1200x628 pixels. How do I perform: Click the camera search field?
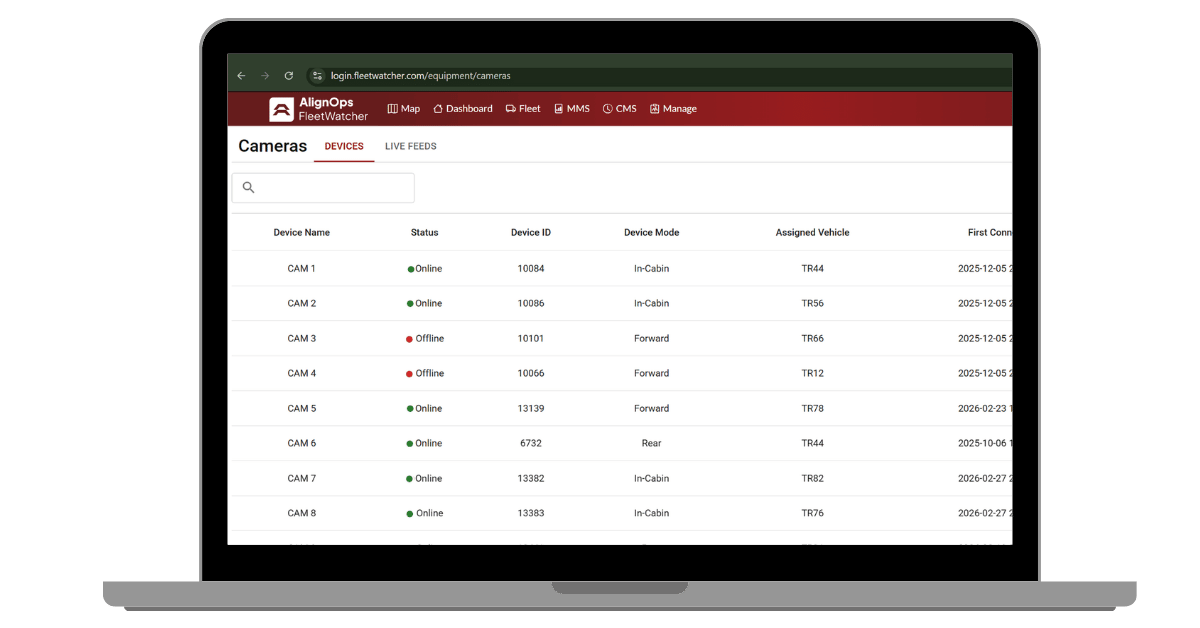(323, 188)
